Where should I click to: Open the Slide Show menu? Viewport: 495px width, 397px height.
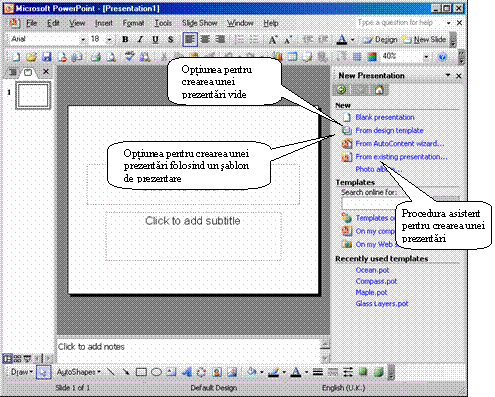200,23
